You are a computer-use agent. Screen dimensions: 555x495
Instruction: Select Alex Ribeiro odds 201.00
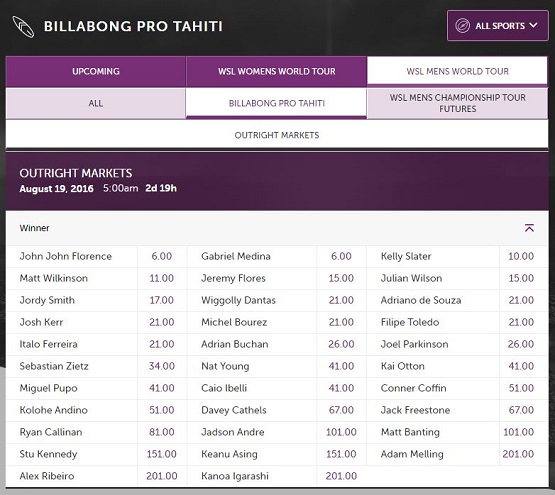tap(162, 476)
